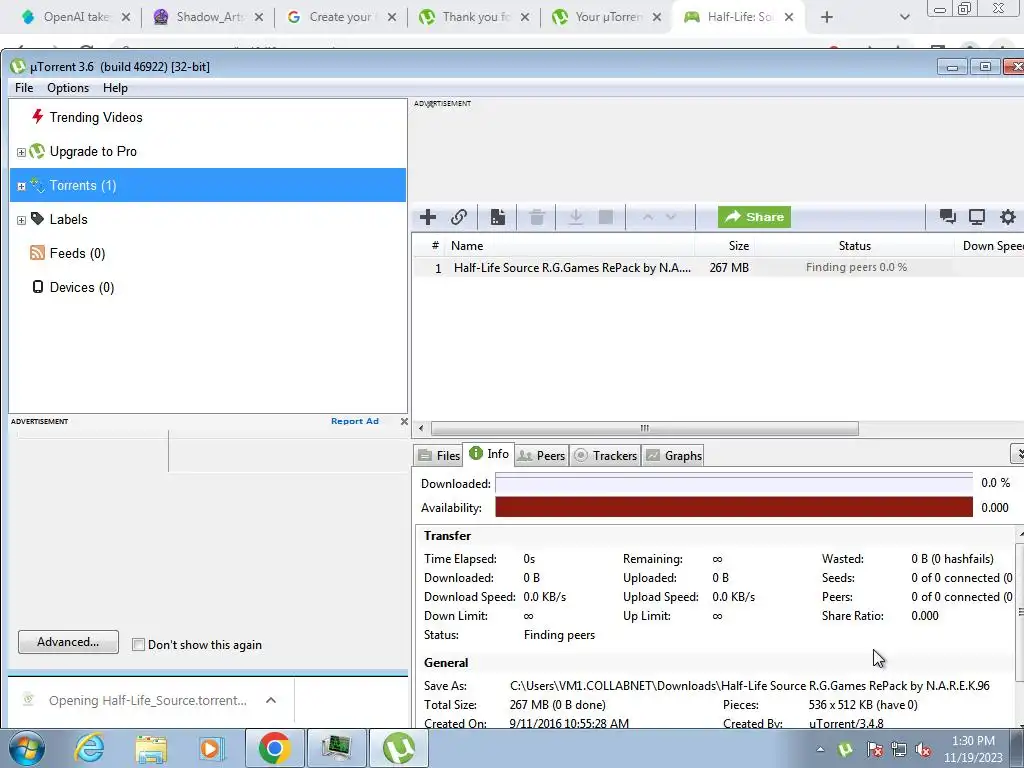
Task: Click the Stop Torrent square icon
Action: click(606, 217)
